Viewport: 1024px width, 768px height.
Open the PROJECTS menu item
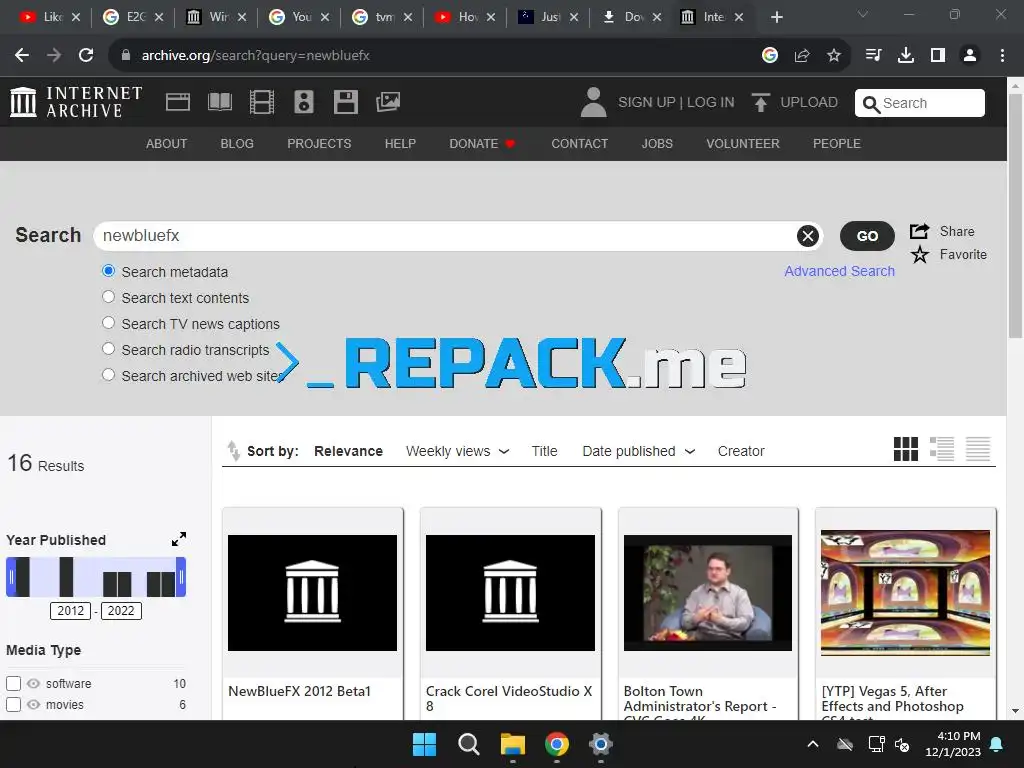tap(319, 144)
